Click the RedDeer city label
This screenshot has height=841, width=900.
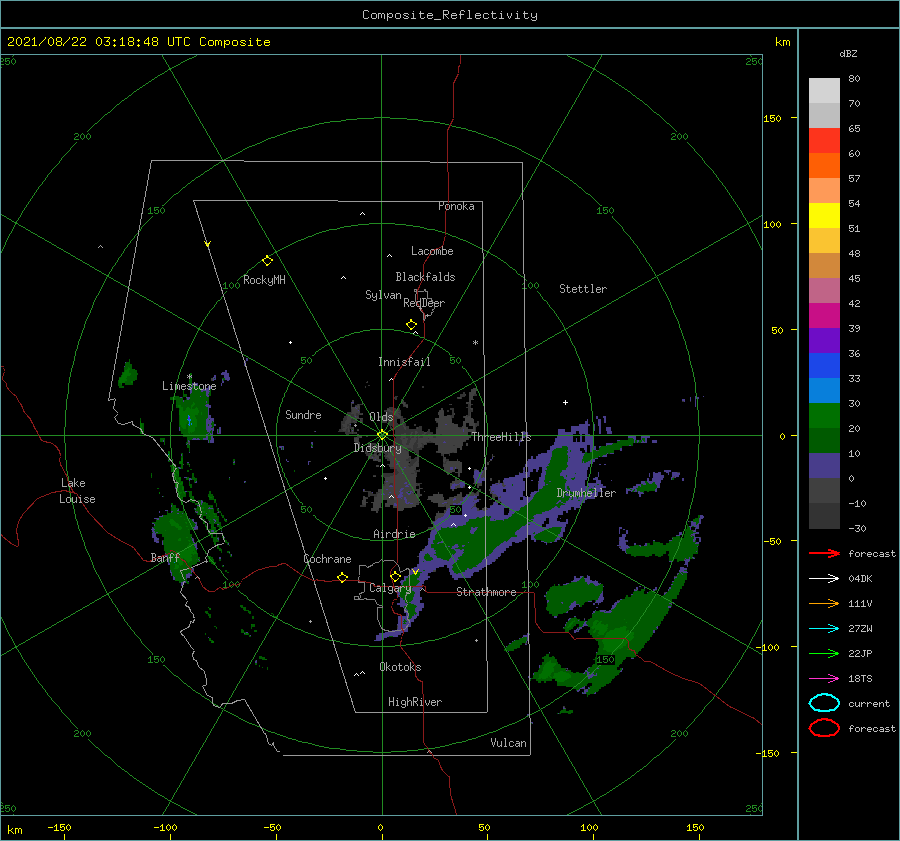pos(424,303)
